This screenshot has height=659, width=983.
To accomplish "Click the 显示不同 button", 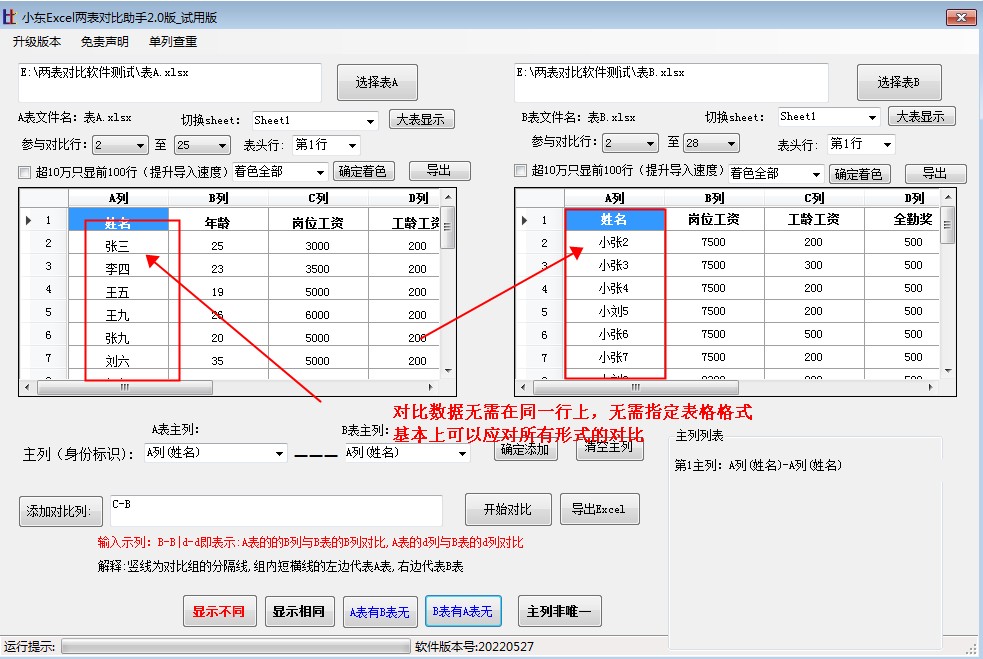I will point(219,611).
